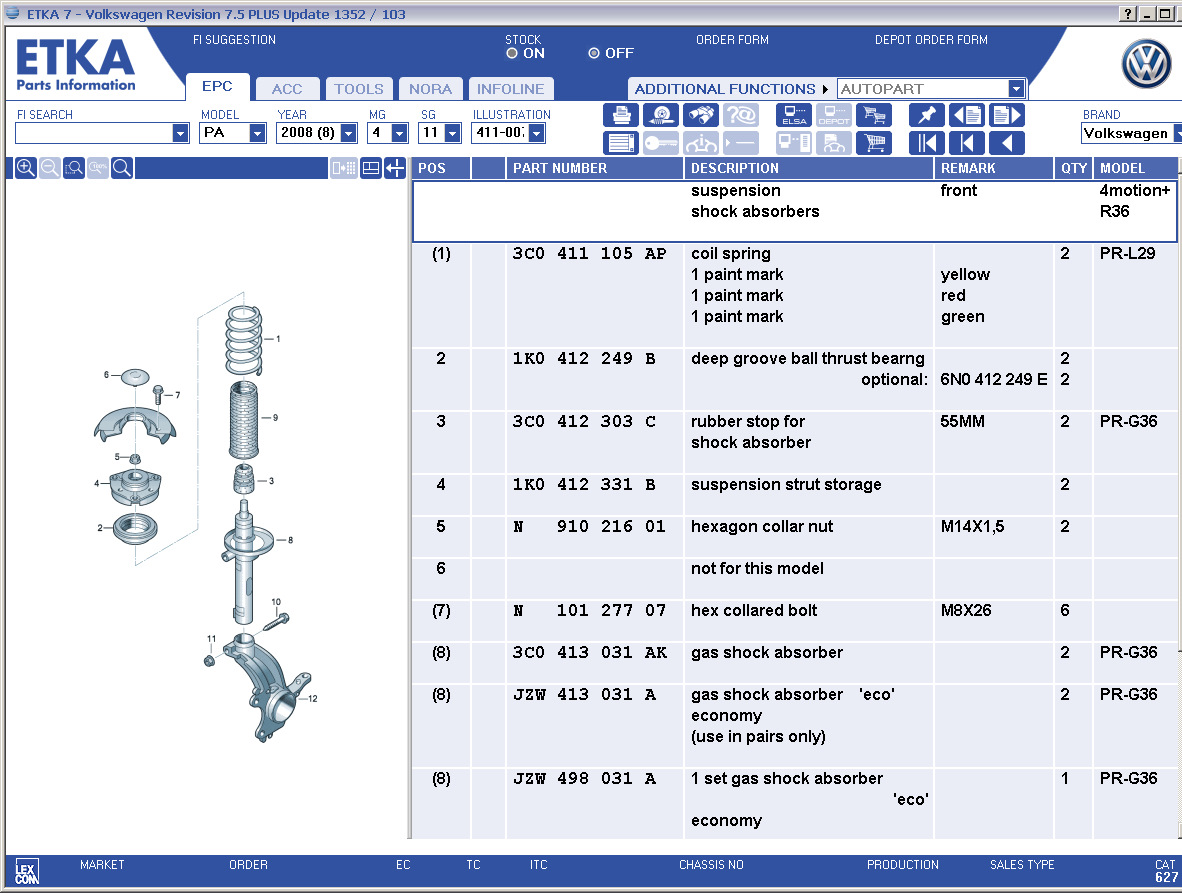Click the Volkswagen logo

coord(1146,64)
